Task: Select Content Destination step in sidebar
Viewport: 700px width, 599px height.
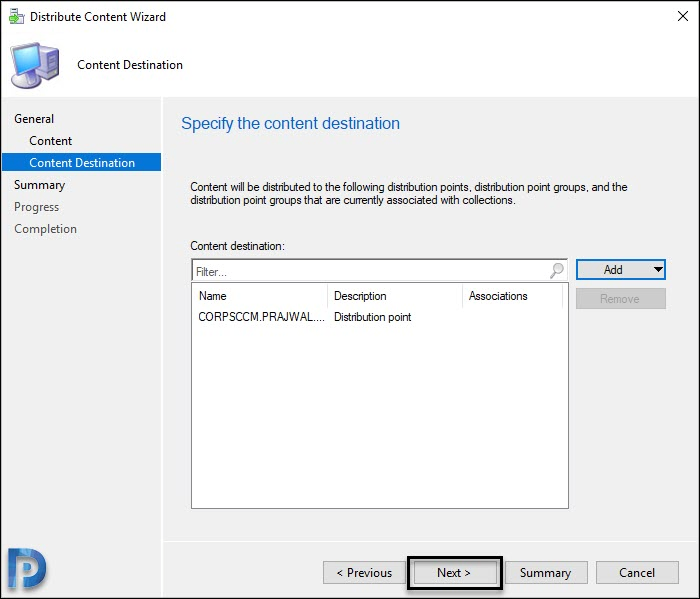Action: click(82, 162)
